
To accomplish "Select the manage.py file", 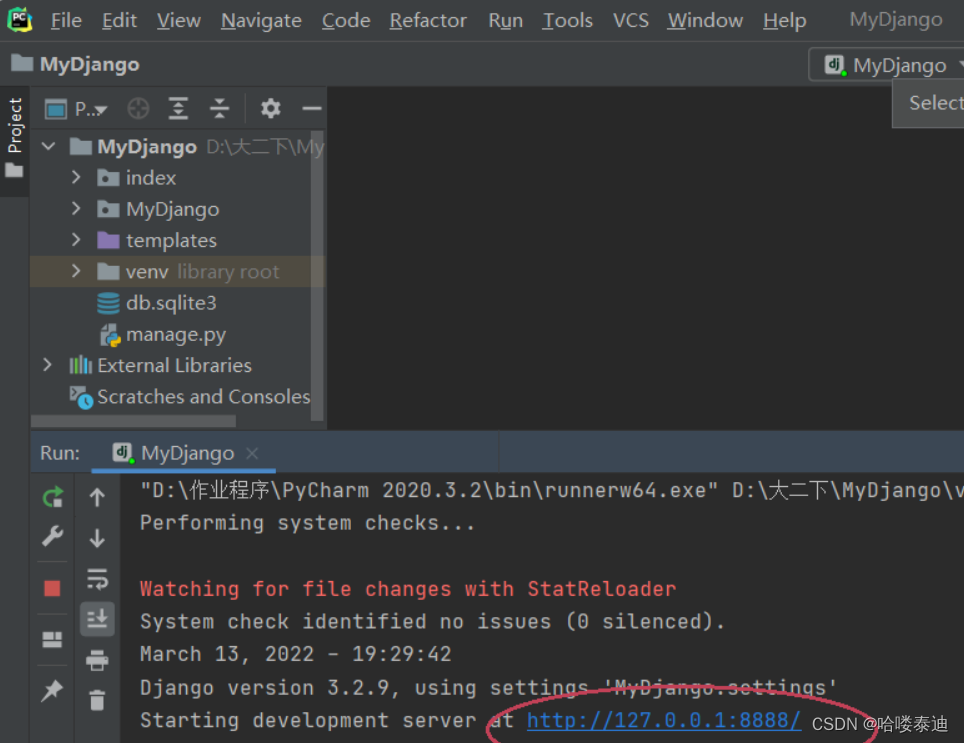I will click(176, 334).
